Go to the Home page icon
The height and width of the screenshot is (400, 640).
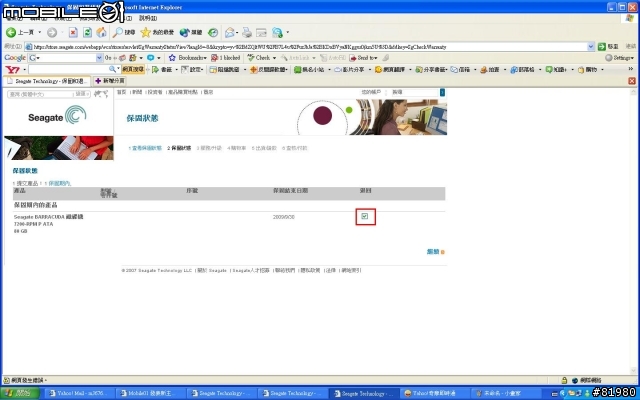(x=101, y=32)
